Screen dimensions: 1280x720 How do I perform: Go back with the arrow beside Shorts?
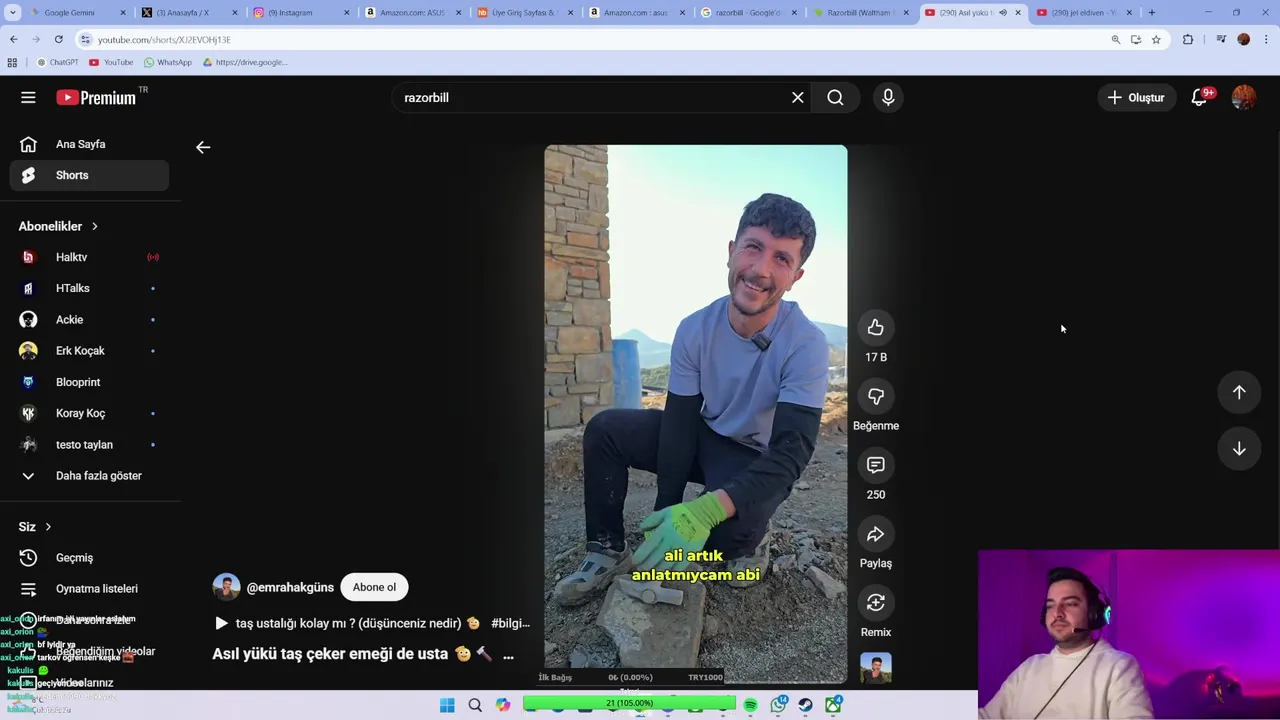coord(203,147)
